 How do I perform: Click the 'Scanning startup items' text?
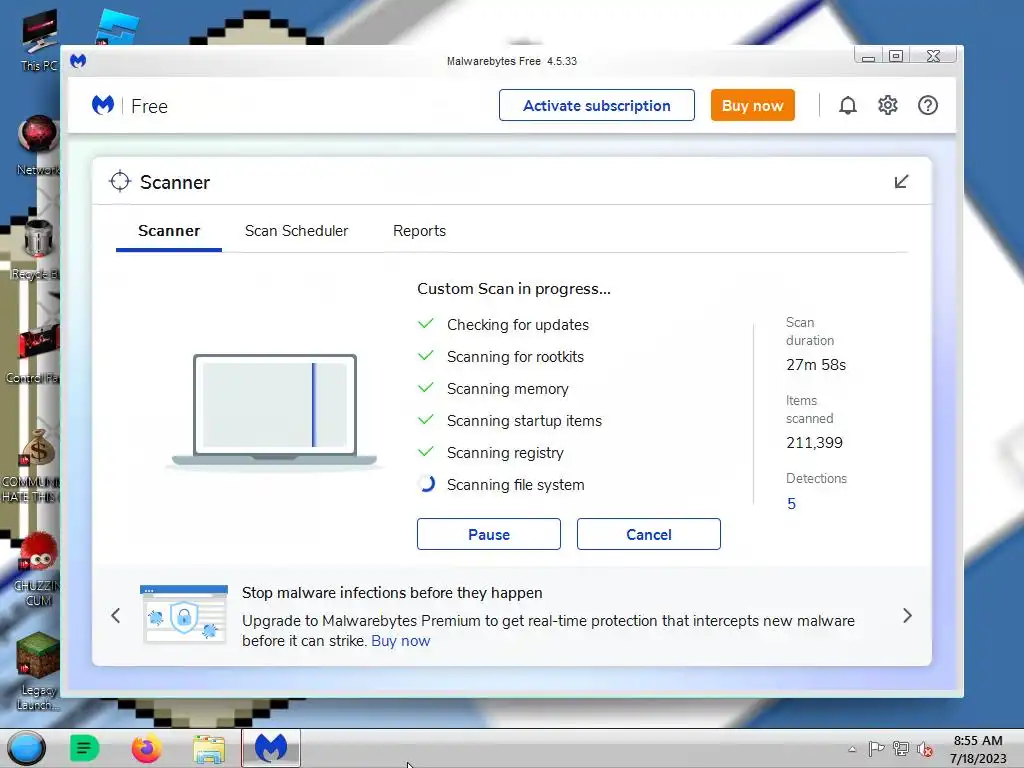tap(524, 421)
